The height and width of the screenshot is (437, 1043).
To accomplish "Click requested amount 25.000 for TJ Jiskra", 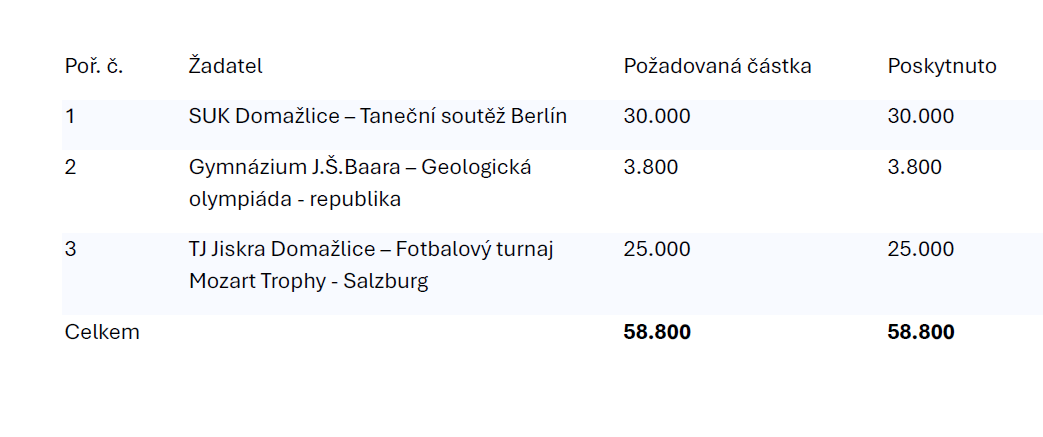I will click(x=657, y=249).
